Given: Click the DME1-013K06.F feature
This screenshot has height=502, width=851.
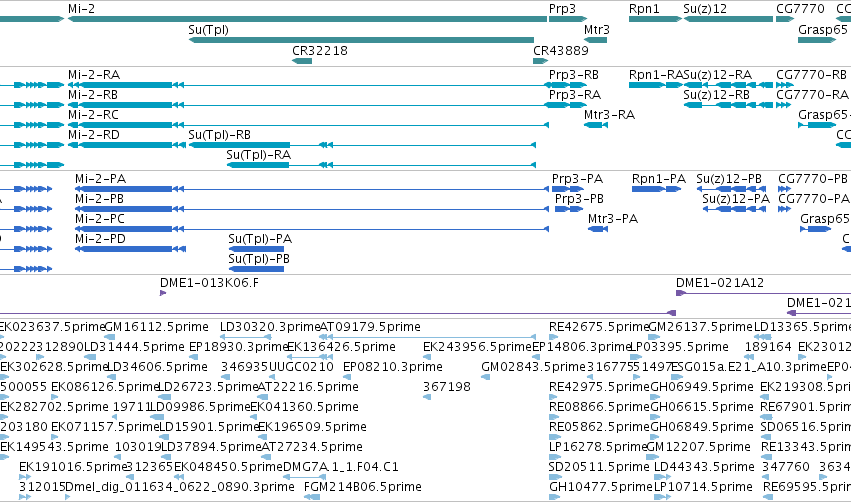Looking at the screenshot, I should pos(163,294).
